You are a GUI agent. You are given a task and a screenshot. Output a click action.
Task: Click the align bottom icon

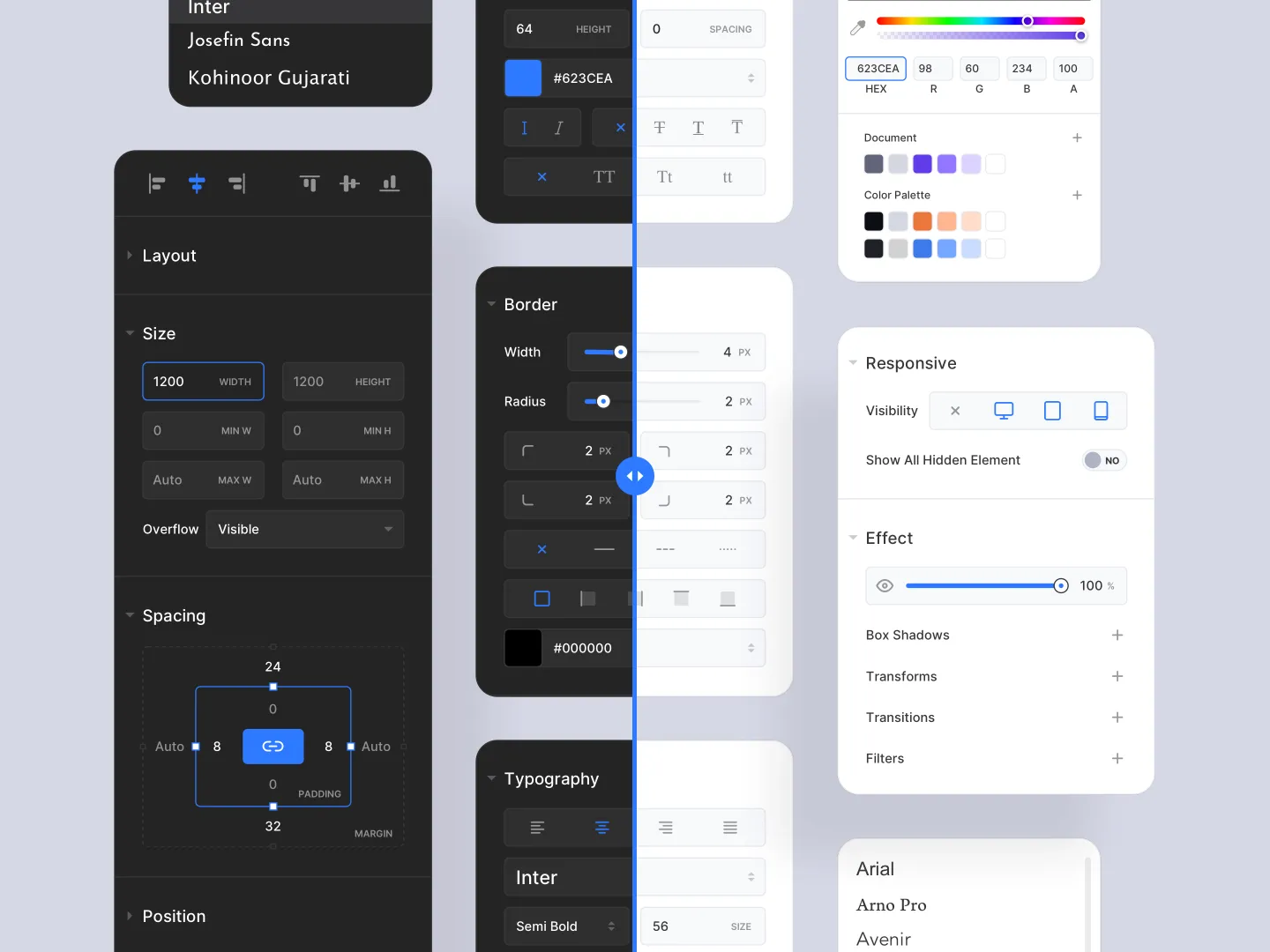390,183
